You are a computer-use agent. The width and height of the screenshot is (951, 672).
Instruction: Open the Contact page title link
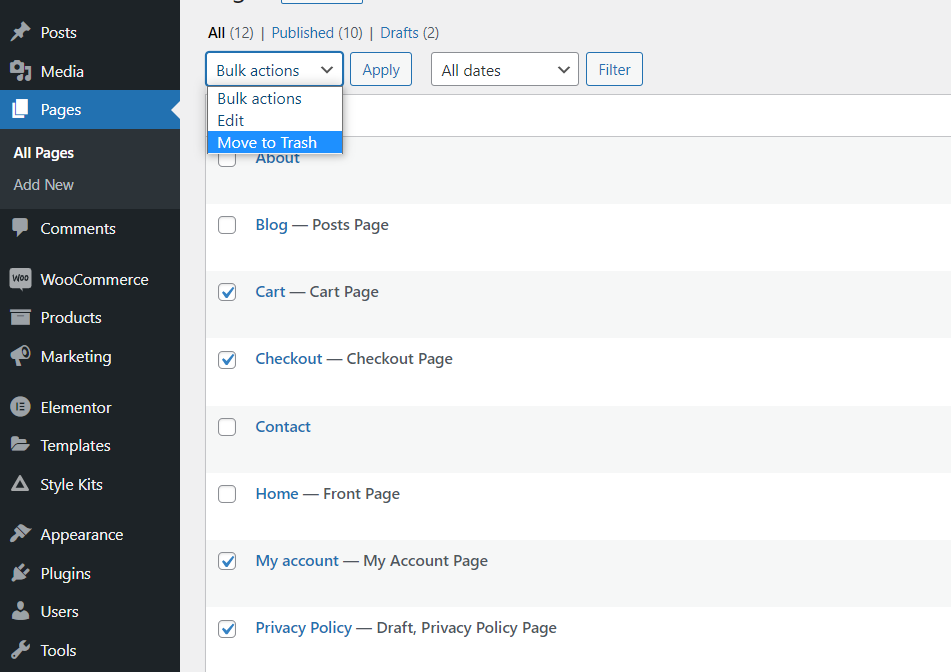tap(283, 427)
